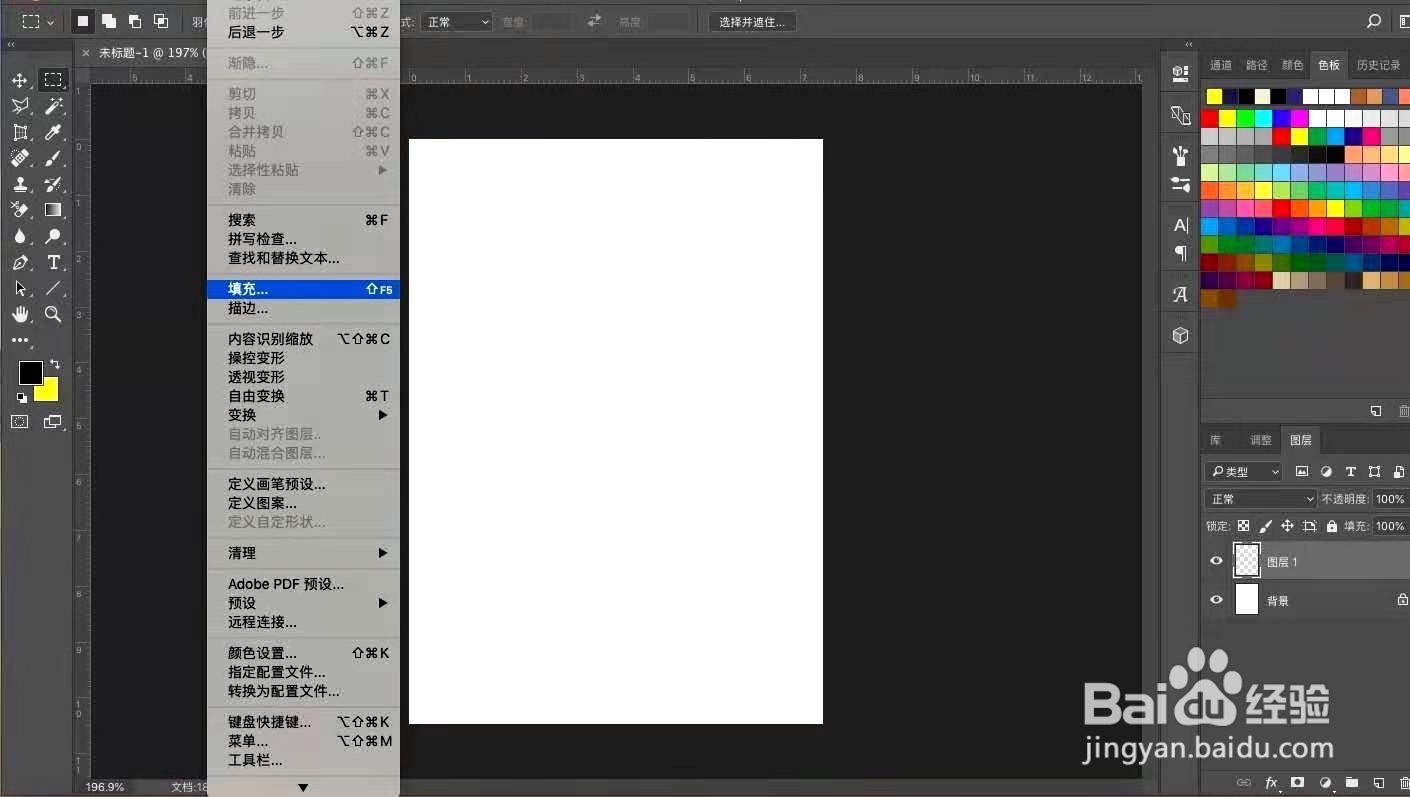Open the 样式 正常 dropdown in options bar

pyautogui.click(x=456, y=22)
